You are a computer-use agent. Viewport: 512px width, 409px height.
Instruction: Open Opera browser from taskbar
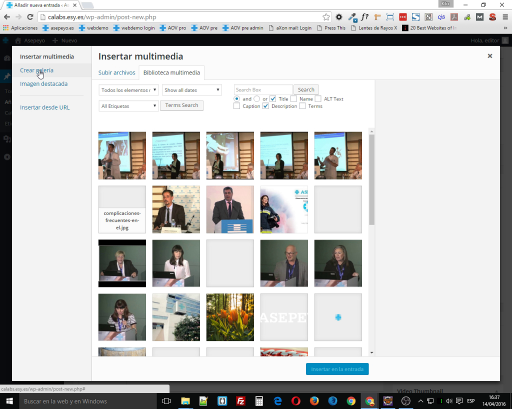click(x=296, y=401)
